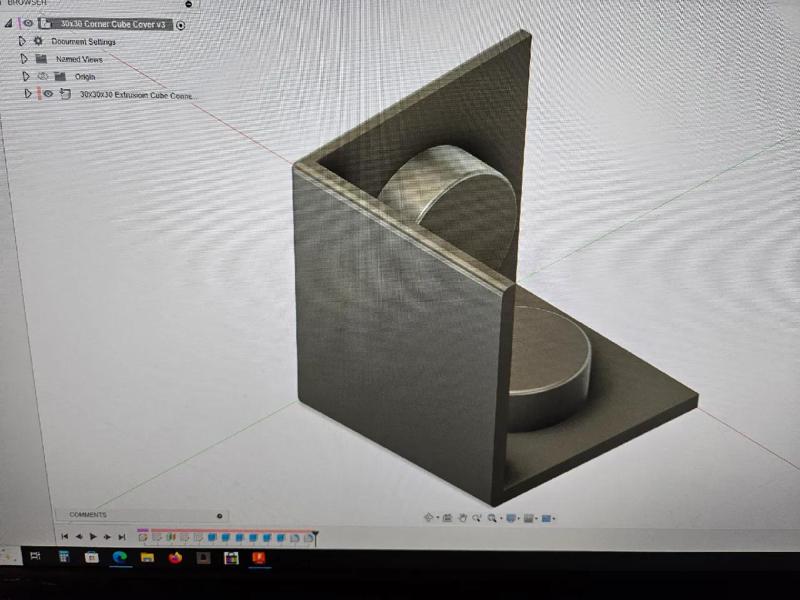800x600 pixels.
Task: Hide the 30X30X30 Extrusion Cube body
Action: pyautogui.click(x=47, y=94)
